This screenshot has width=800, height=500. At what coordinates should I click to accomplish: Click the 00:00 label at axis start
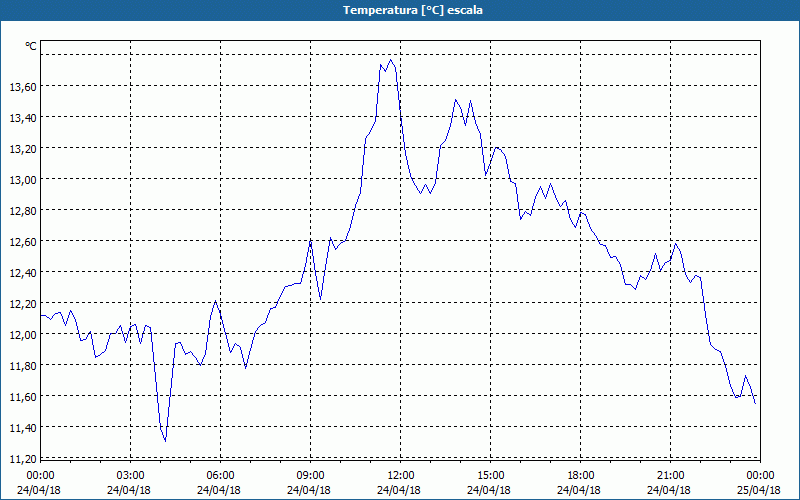click(40, 476)
